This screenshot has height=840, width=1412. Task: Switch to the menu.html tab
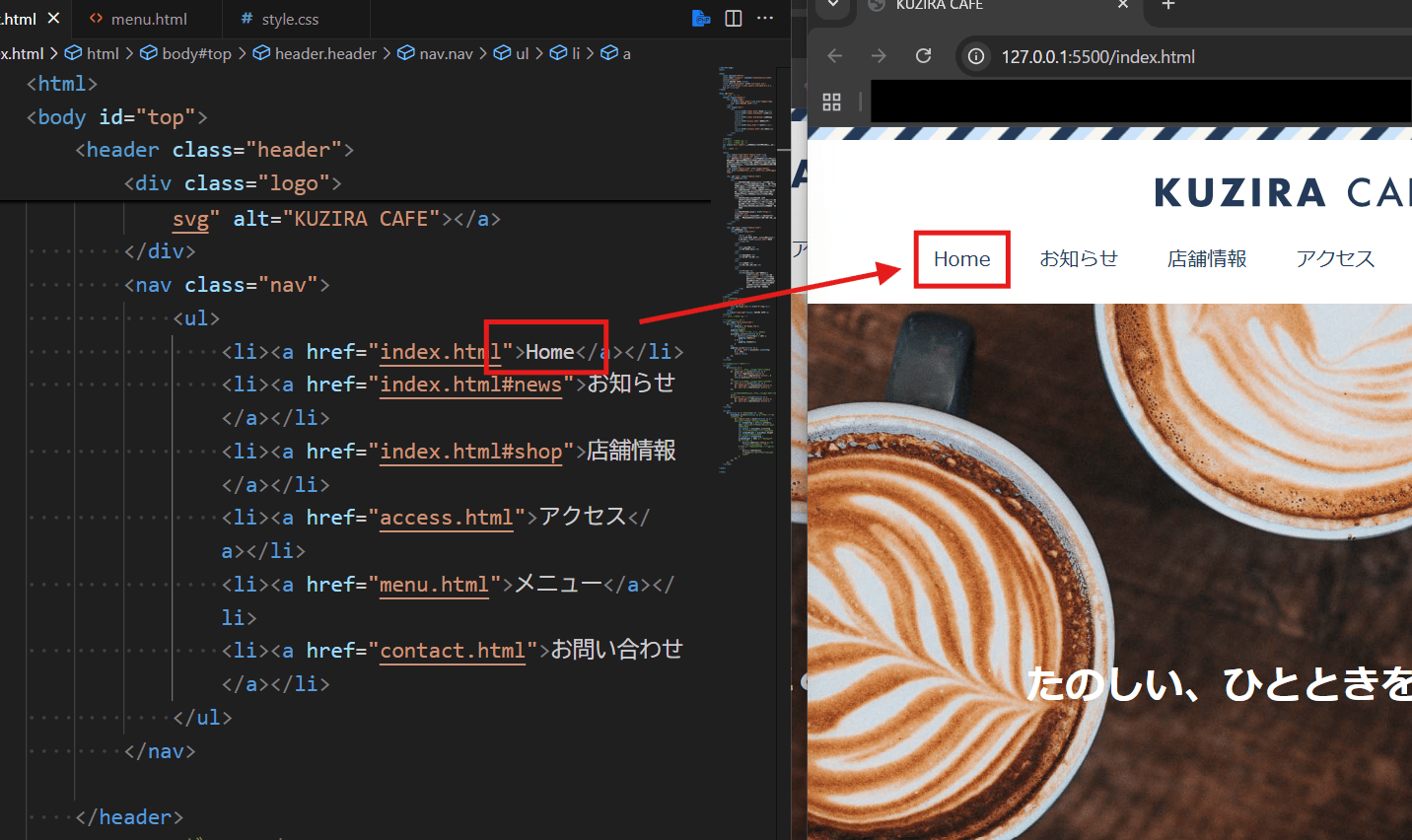149,19
